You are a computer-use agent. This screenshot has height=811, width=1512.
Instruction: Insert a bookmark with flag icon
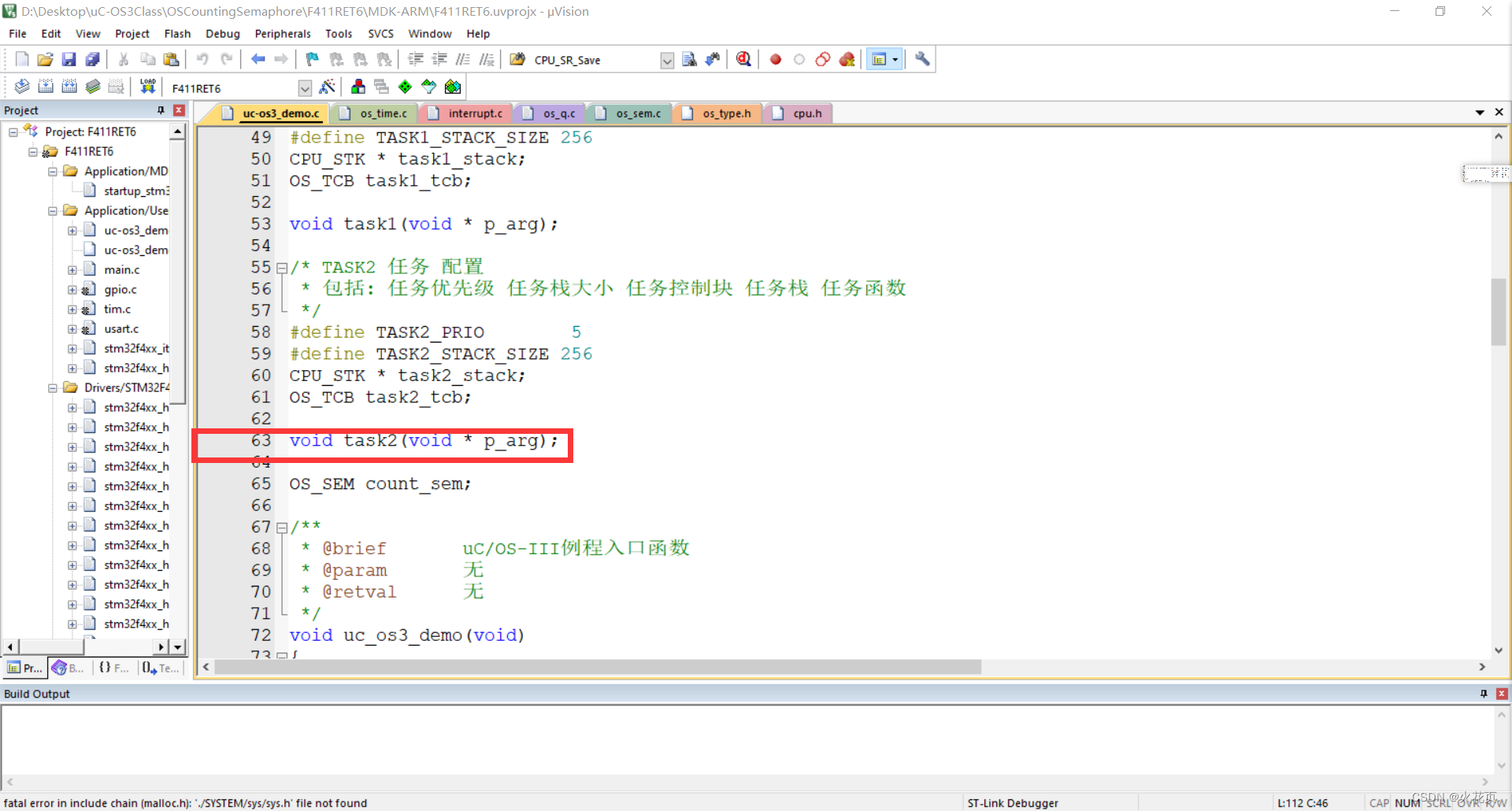pyautogui.click(x=312, y=59)
